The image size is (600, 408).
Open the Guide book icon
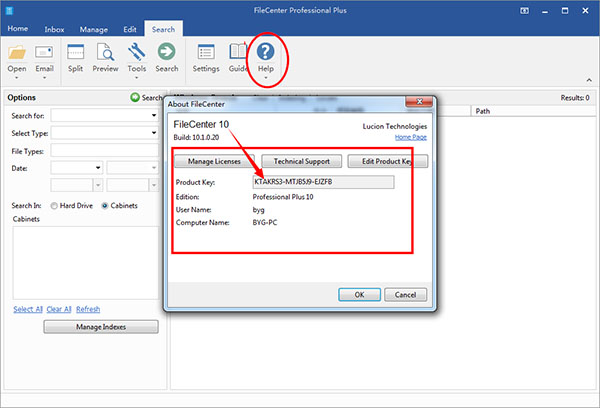238,52
